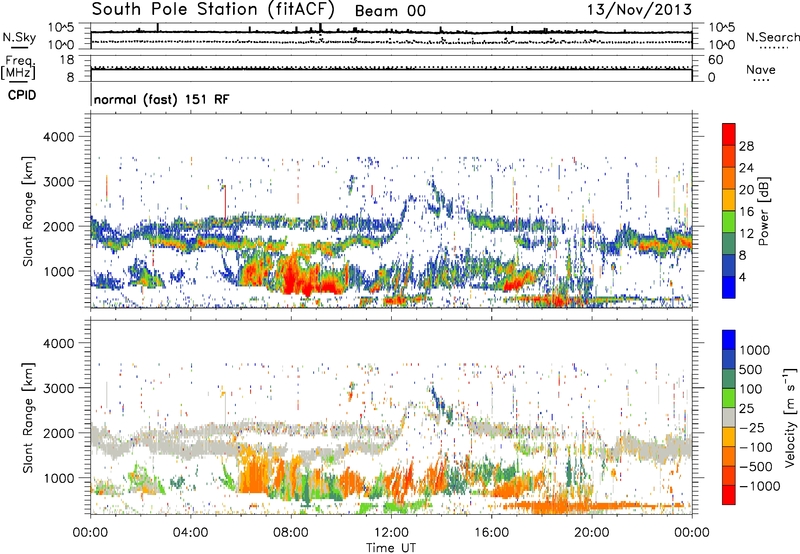The height and width of the screenshot is (554, 800).
Task: Click the '18' frequency tick label
Action: [x=67, y=60]
